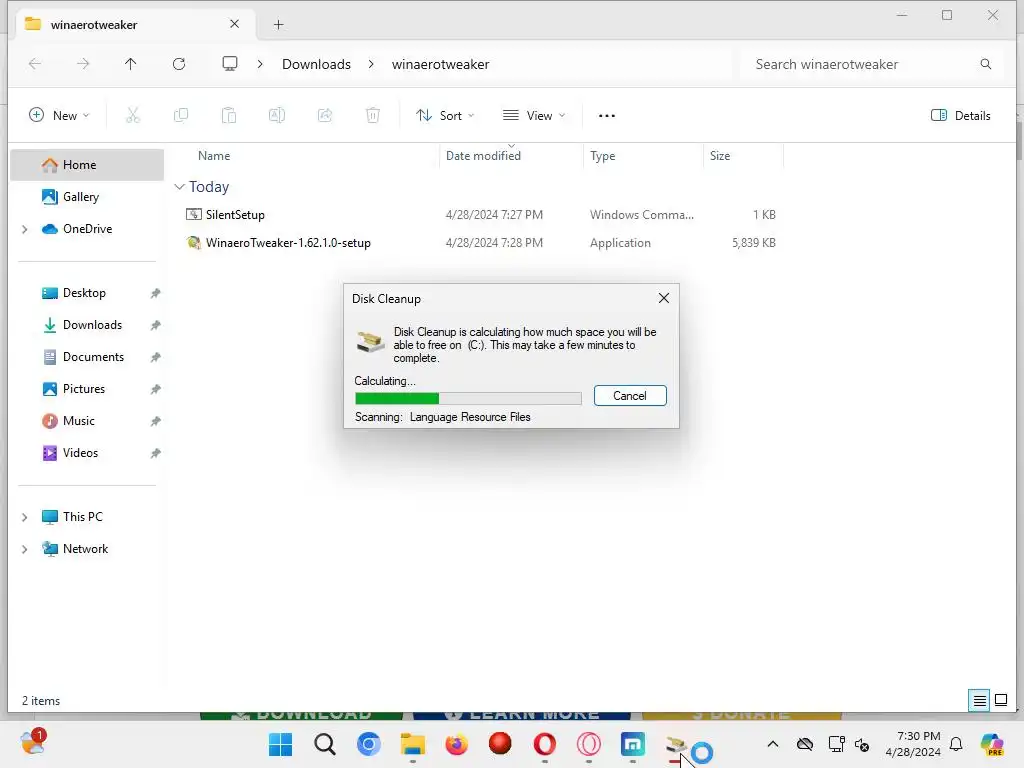Switch to large thumbnails view icon
Screen dimensions: 1024x768
(x=1001, y=701)
